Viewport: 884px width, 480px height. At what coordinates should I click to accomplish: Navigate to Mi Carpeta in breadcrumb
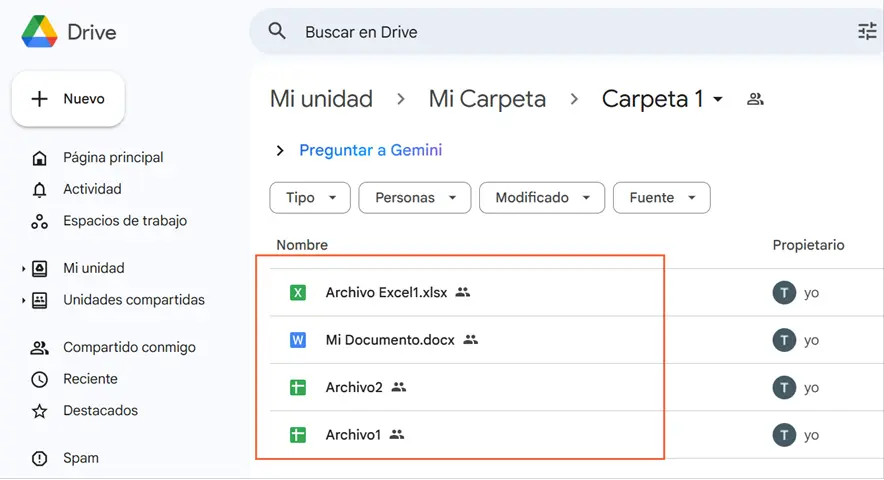click(x=487, y=99)
